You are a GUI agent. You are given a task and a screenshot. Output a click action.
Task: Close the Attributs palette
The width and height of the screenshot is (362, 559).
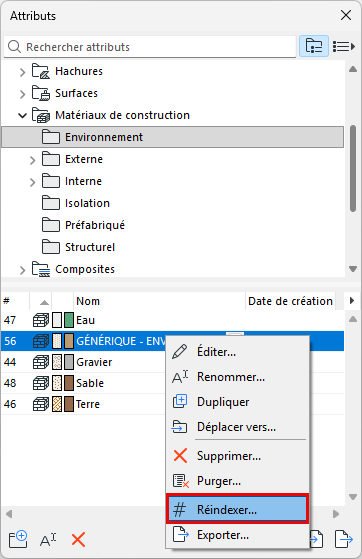(x=346, y=15)
